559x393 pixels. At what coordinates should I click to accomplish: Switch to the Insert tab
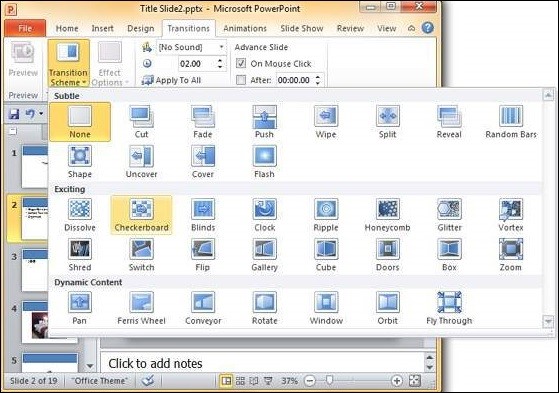tap(103, 29)
